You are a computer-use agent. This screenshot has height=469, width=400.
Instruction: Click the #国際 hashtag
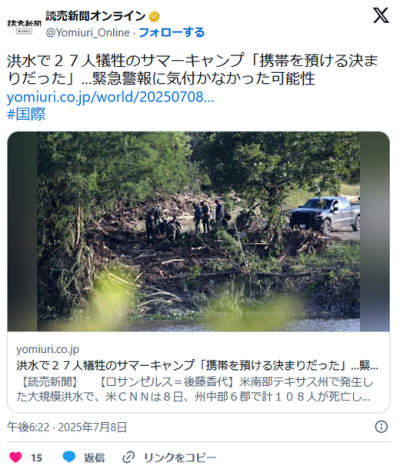coord(26,114)
